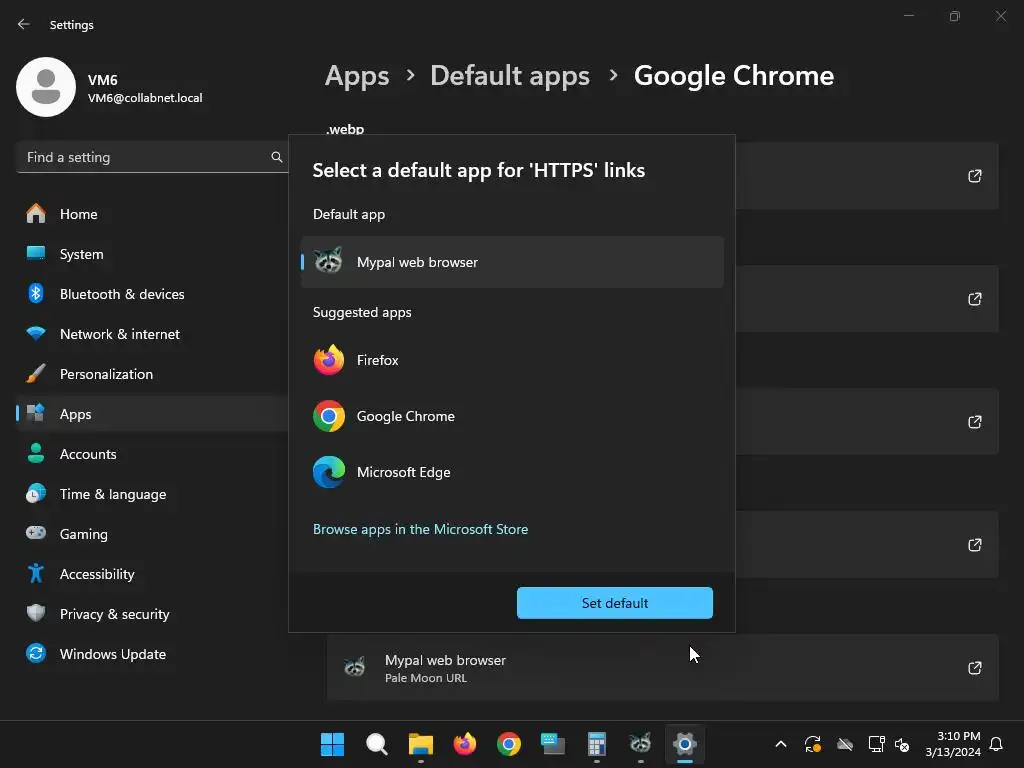
Task: Choose Google Chrome from suggested apps
Action: tap(512, 416)
